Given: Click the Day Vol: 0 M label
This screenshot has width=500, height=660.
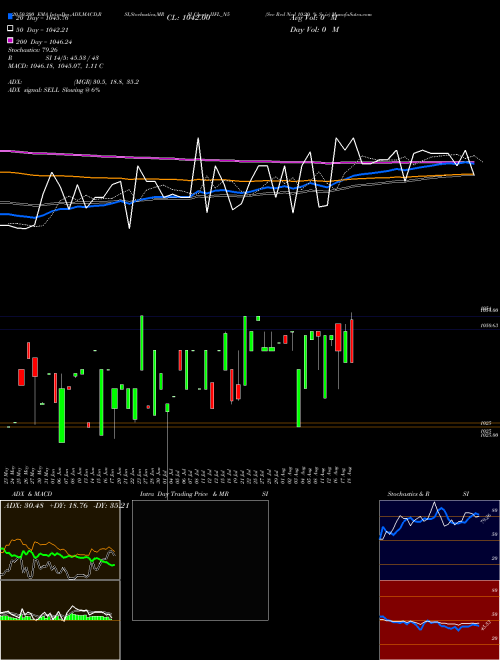Looking at the screenshot, I should (x=314, y=30).
